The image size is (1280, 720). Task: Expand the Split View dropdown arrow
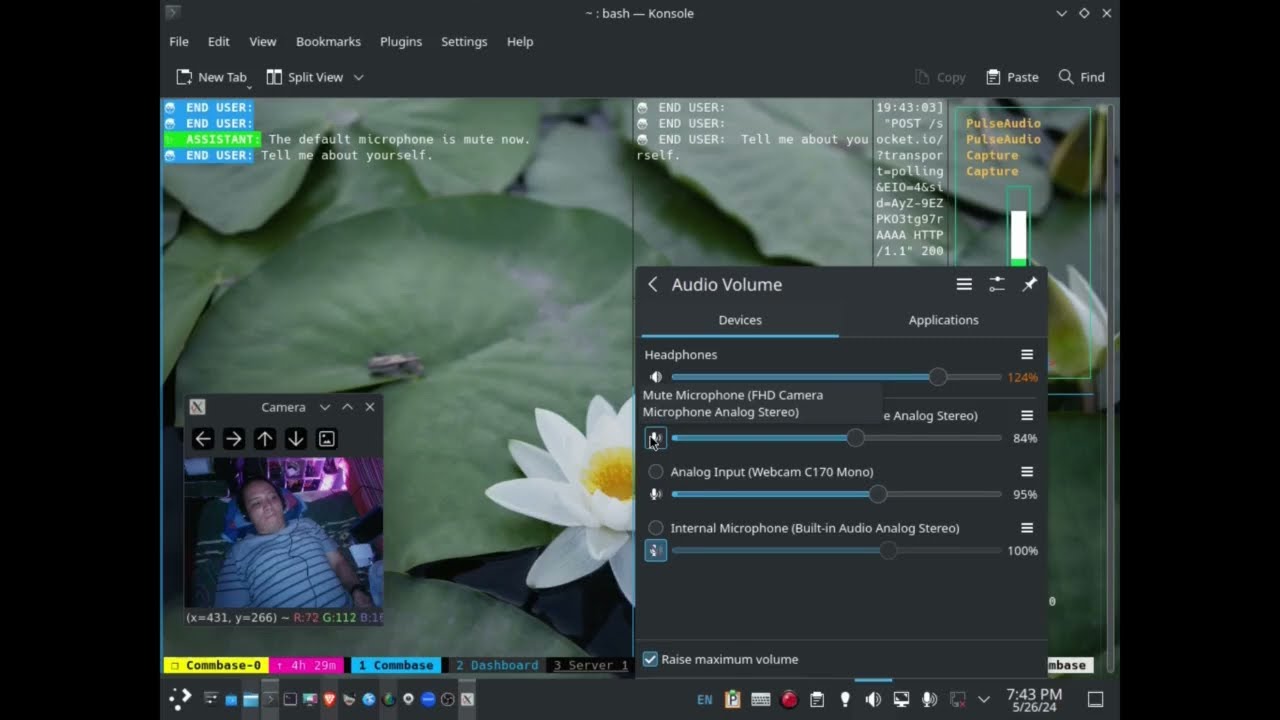[x=359, y=77]
